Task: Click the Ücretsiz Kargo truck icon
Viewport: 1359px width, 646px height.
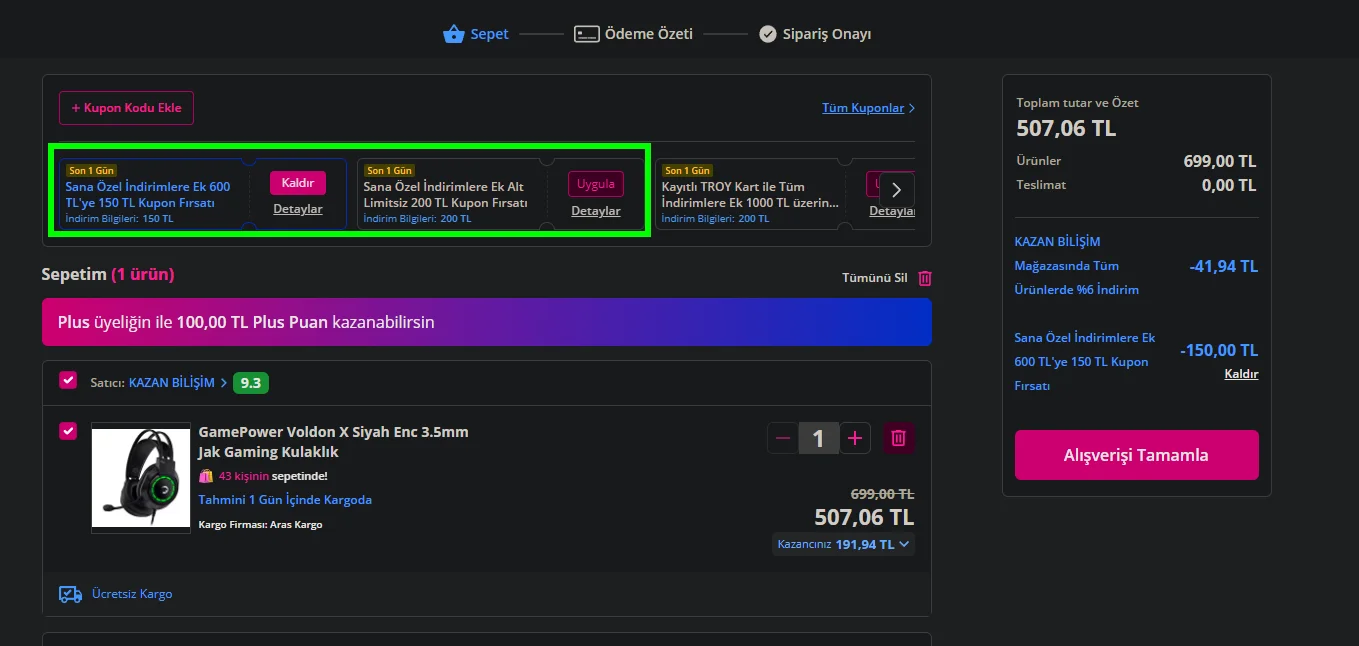Action: (70, 594)
